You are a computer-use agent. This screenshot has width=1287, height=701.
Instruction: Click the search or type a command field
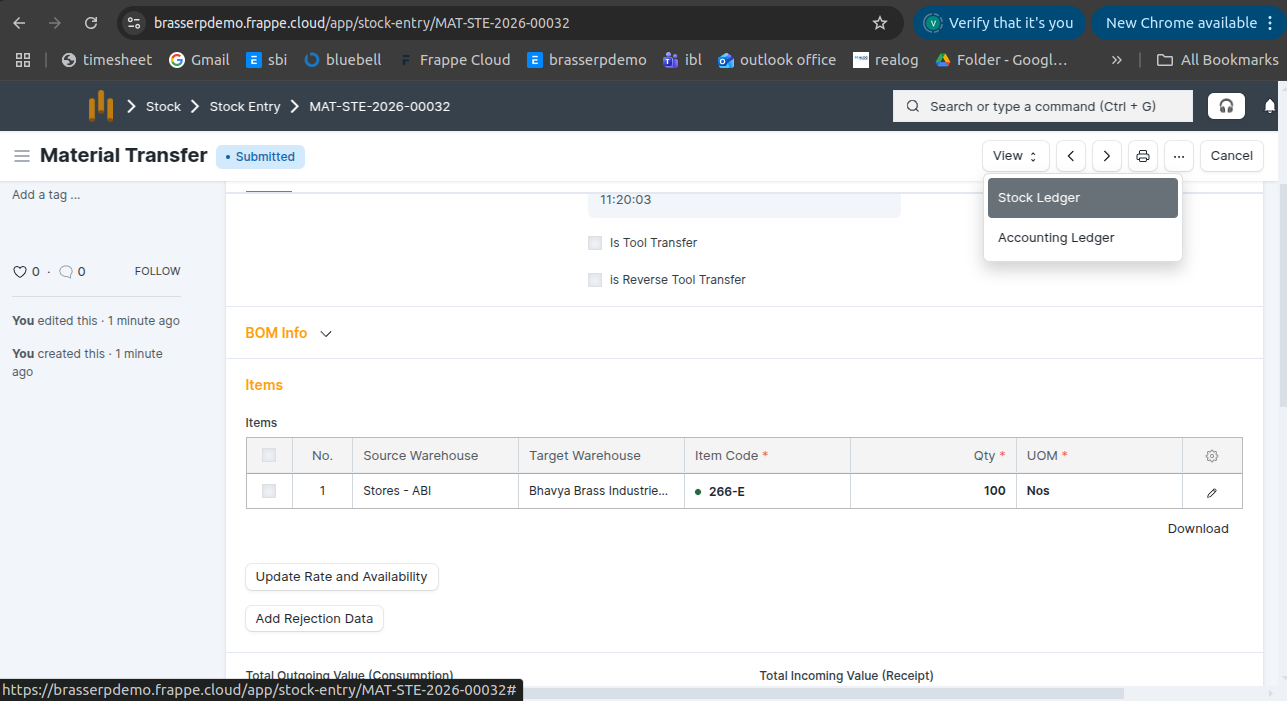[1042, 106]
